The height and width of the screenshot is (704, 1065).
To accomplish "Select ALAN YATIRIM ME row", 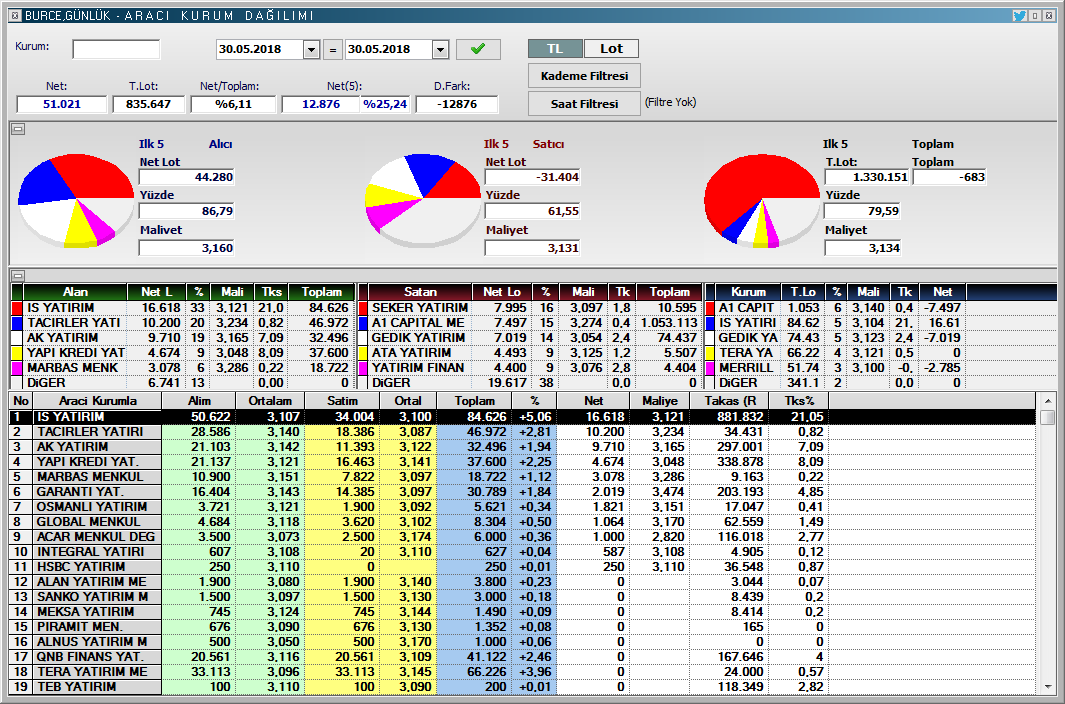I will pos(522,582).
